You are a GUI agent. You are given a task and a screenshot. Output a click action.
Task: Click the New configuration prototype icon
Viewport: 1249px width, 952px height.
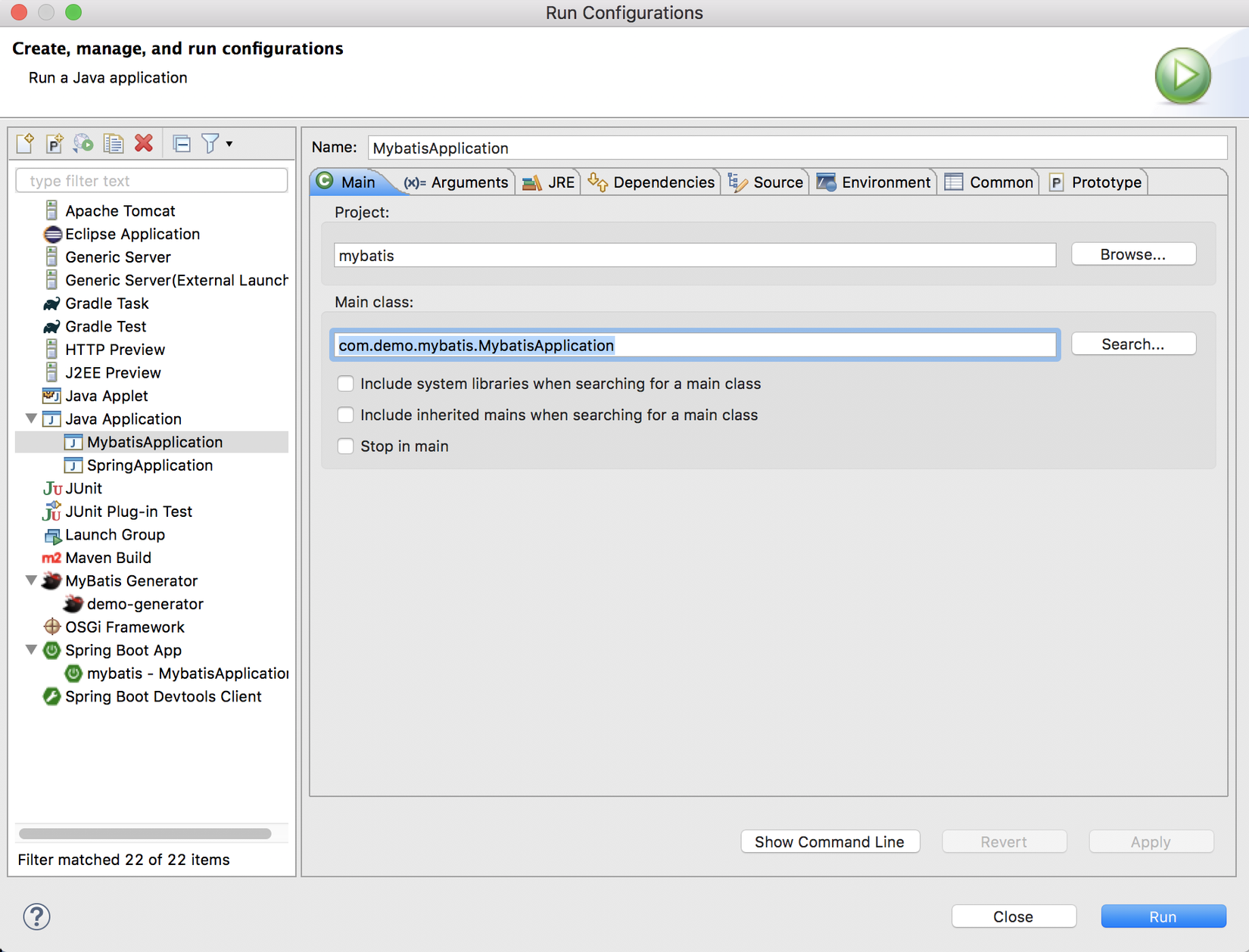55,143
